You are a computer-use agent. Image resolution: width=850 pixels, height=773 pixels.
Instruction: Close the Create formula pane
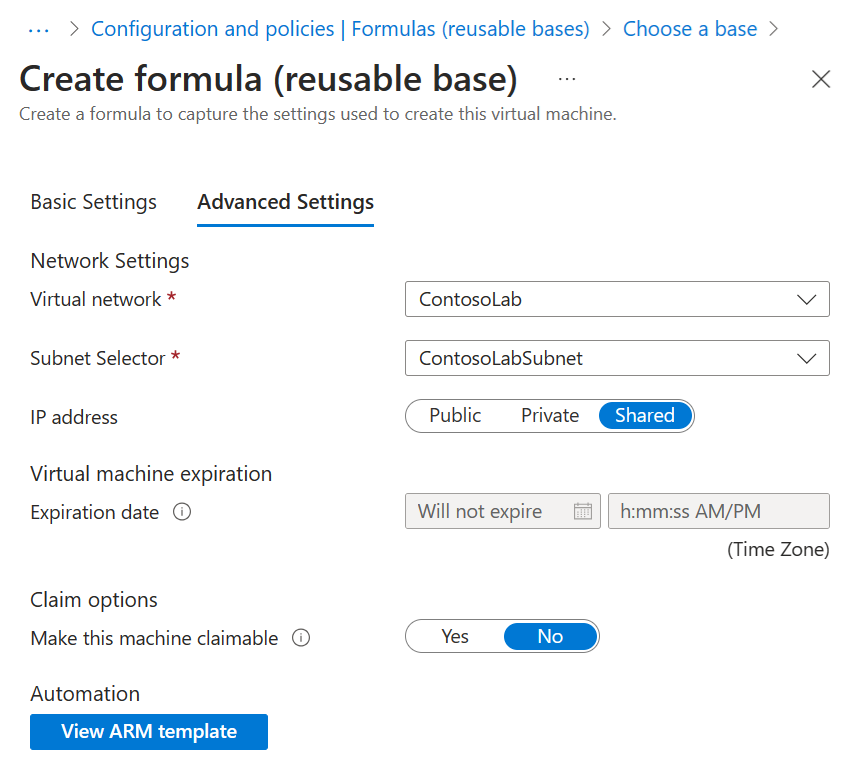pos(821,80)
